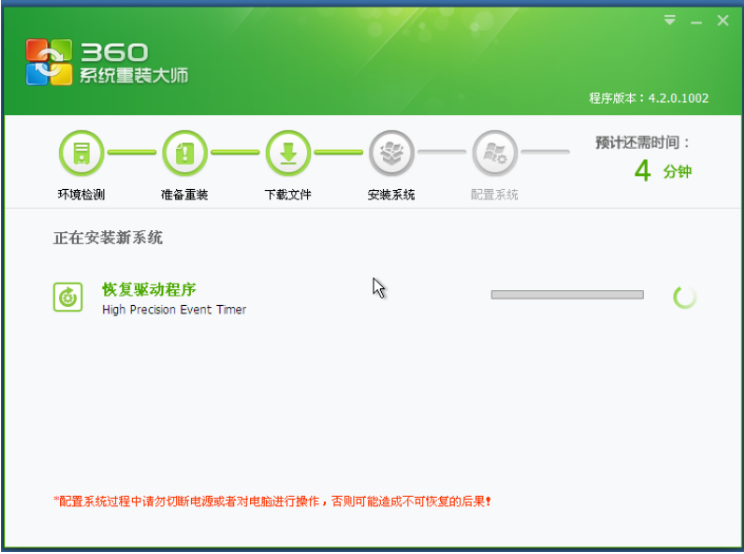Click the program version 4.2.0.1002 text
Screen dimensions: 744x554
point(649,98)
